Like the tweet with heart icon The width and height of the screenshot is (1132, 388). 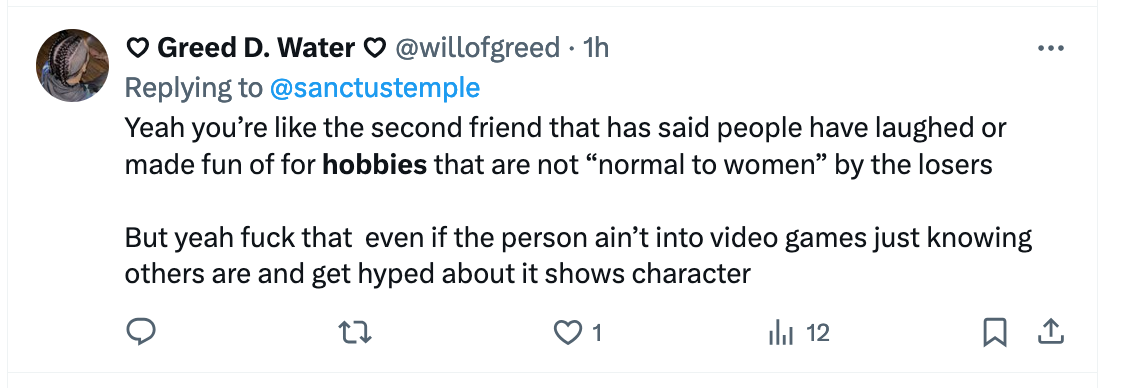pos(567,332)
